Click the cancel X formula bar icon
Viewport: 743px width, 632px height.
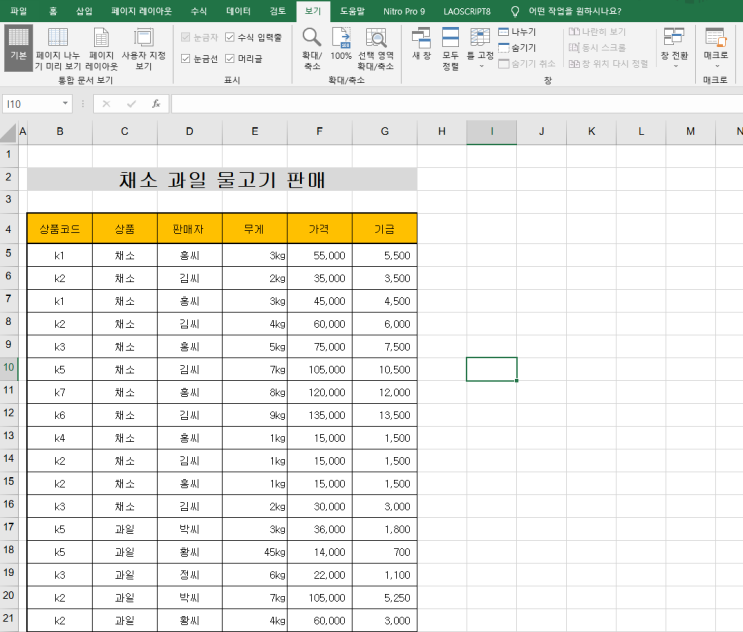click(x=106, y=104)
